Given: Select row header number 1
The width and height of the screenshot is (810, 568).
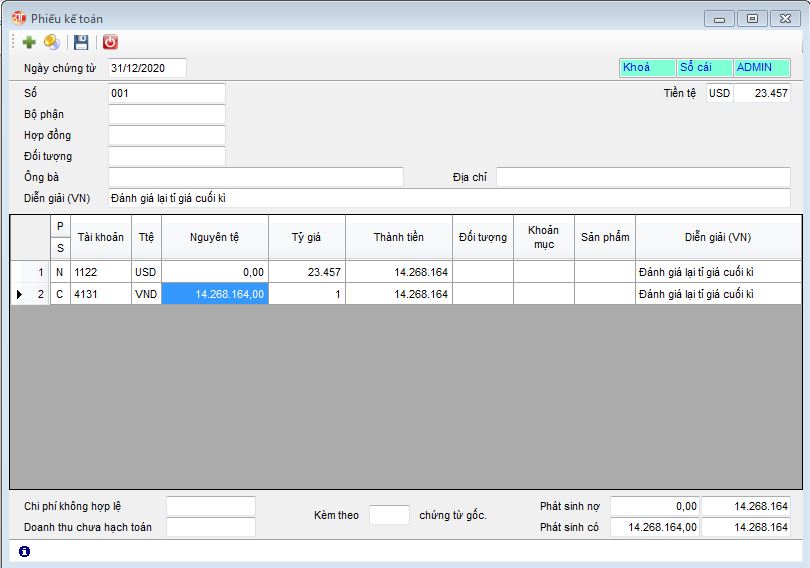Looking at the screenshot, I should tap(30, 272).
